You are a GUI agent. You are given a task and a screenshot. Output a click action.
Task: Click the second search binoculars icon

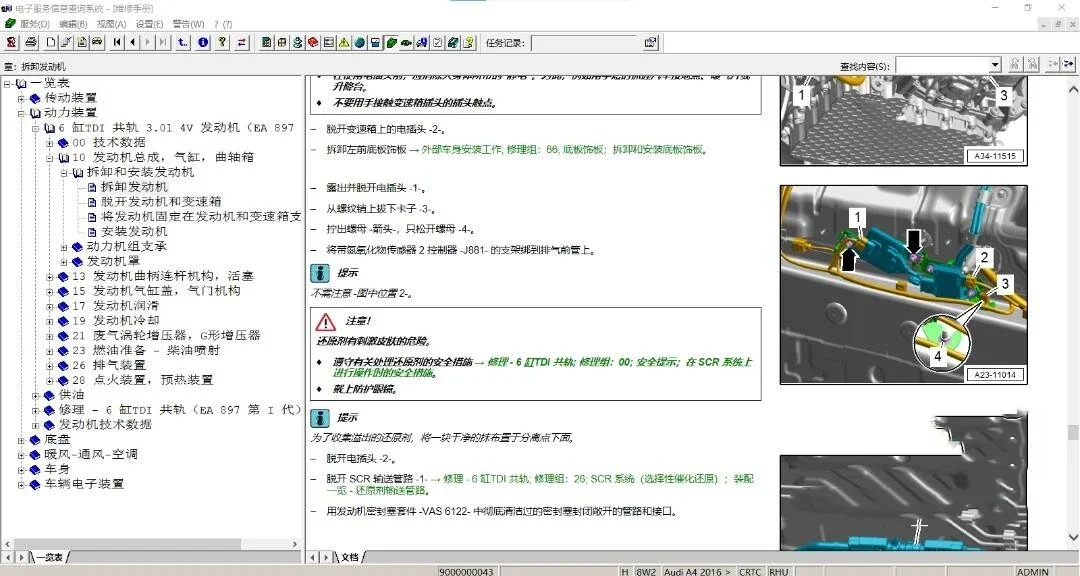click(x=1032, y=65)
